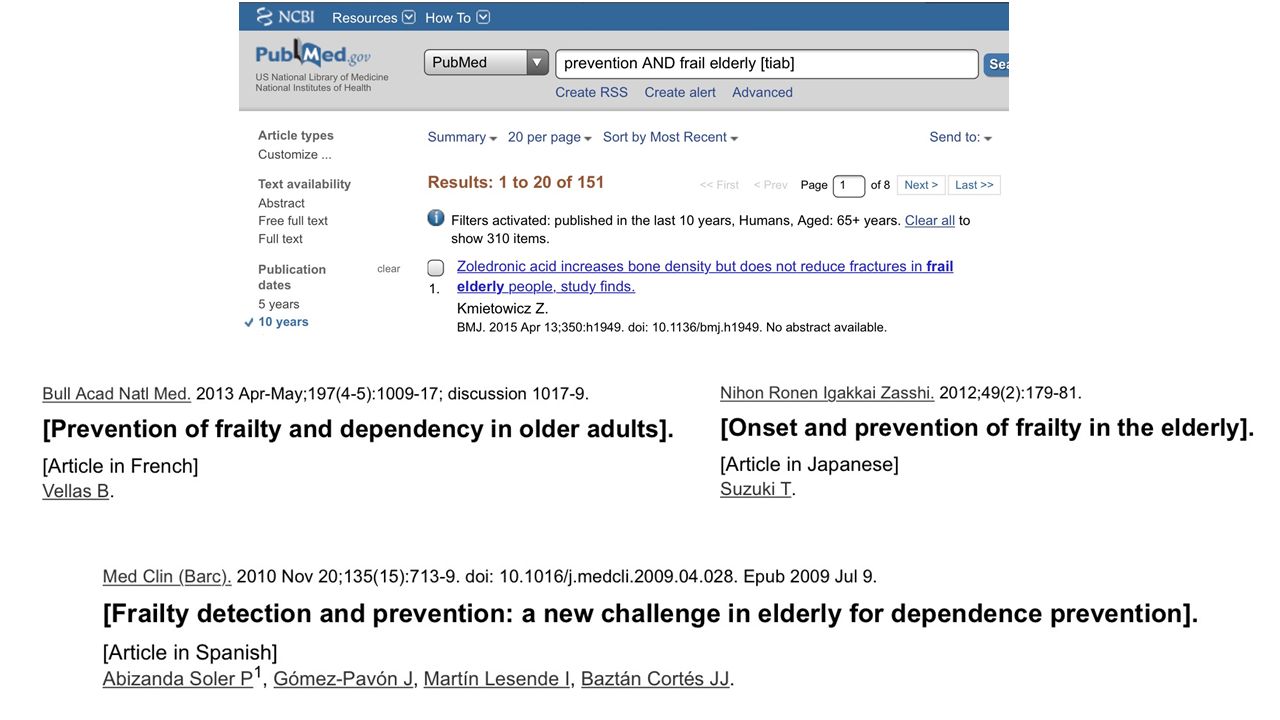Click author Abizanda Soler P link
The width and height of the screenshot is (1280, 720).
[x=178, y=679]
